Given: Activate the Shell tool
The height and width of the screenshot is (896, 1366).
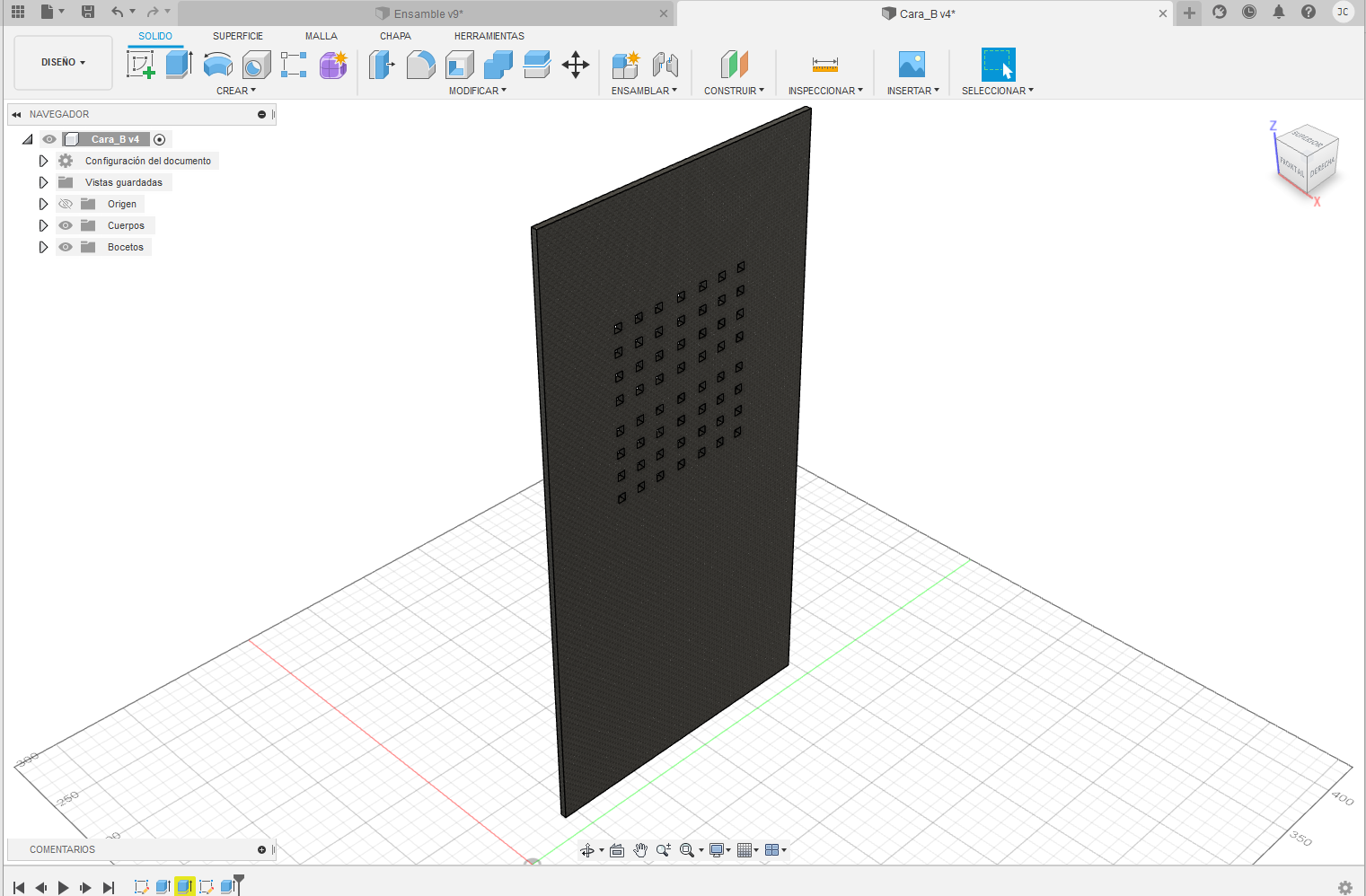Looking at the screenshot, I should [460, 65].
